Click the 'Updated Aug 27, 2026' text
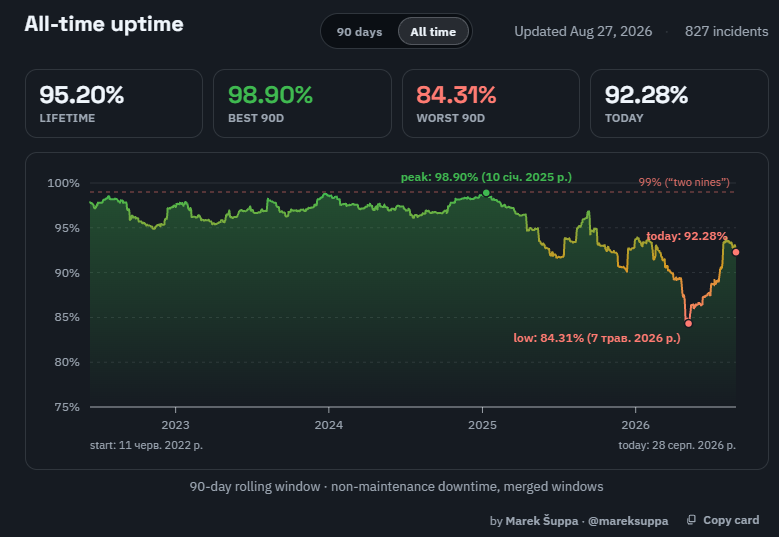 pyautogui.click(x=583, y=31)
